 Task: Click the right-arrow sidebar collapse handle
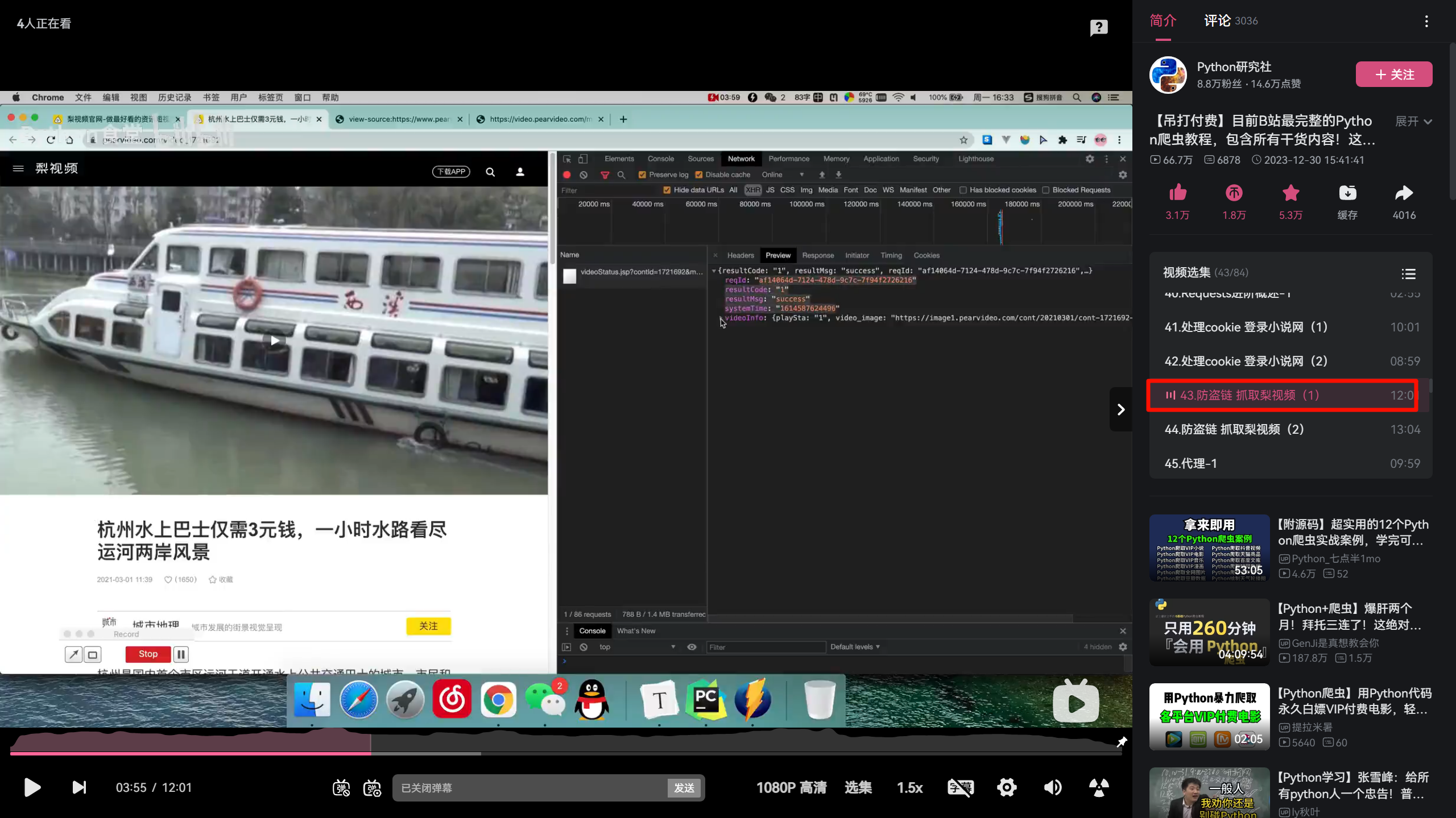click(1120, 409)
